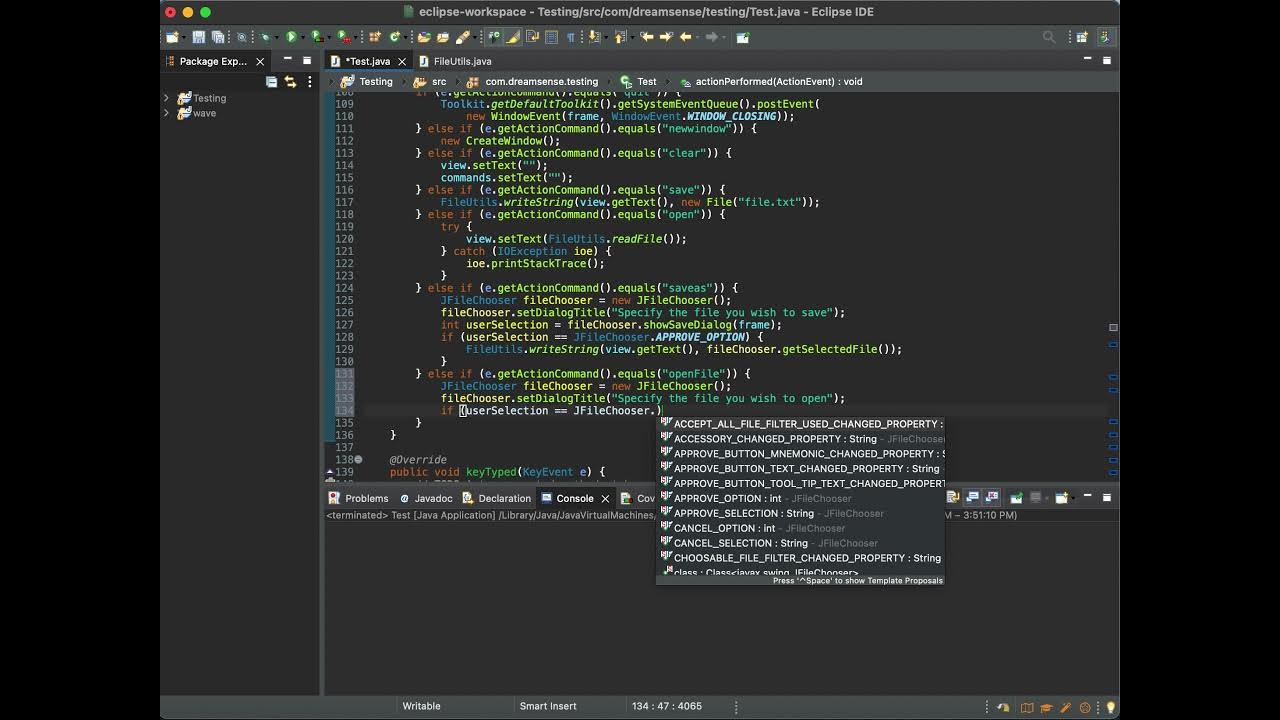
Task: Toggle the highlighter Word Wrap button
Action: [512, 37]
